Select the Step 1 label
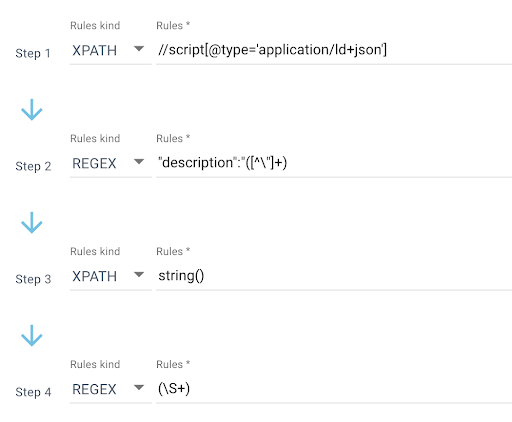This screenshot has width=512, height=422. [33, 53]
